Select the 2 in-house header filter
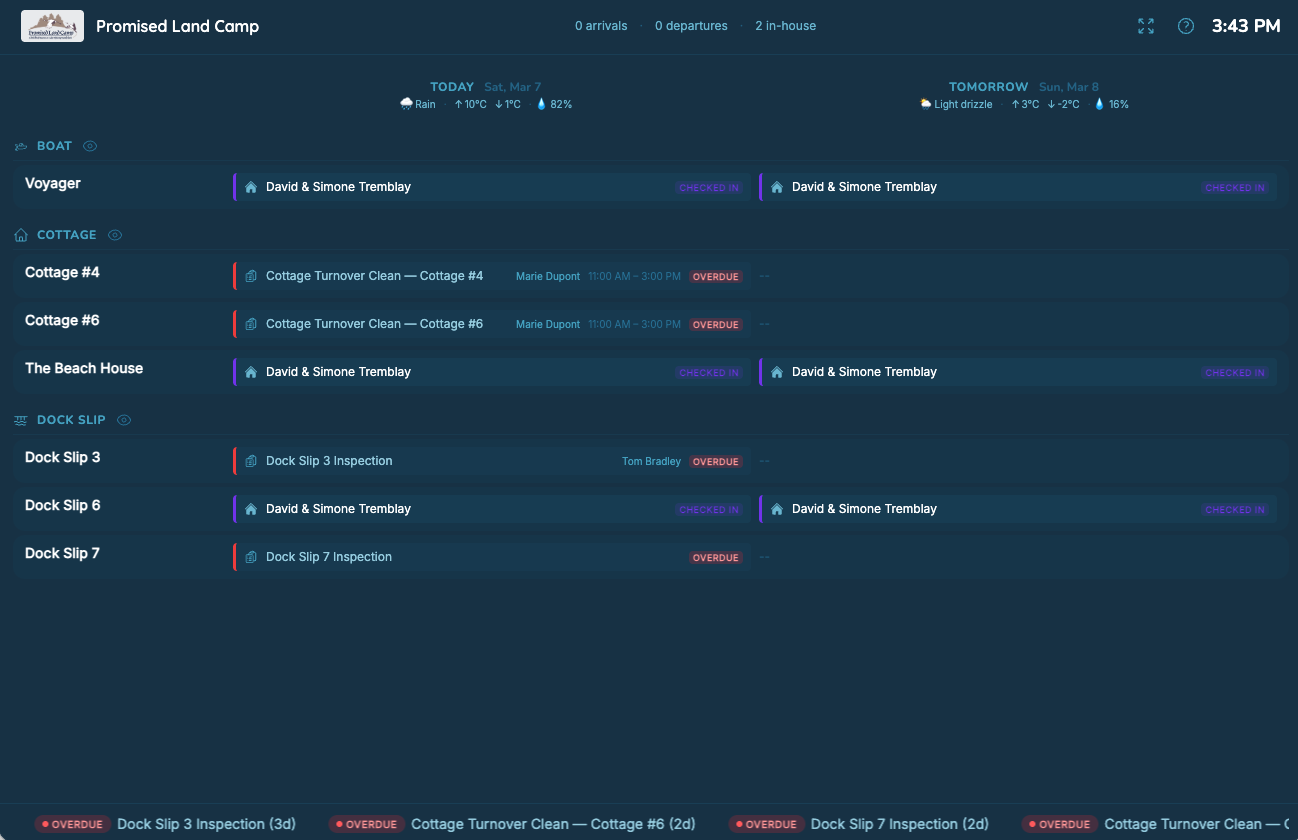The height and width of the screenshot is (840, 1298). click(785, 26)
